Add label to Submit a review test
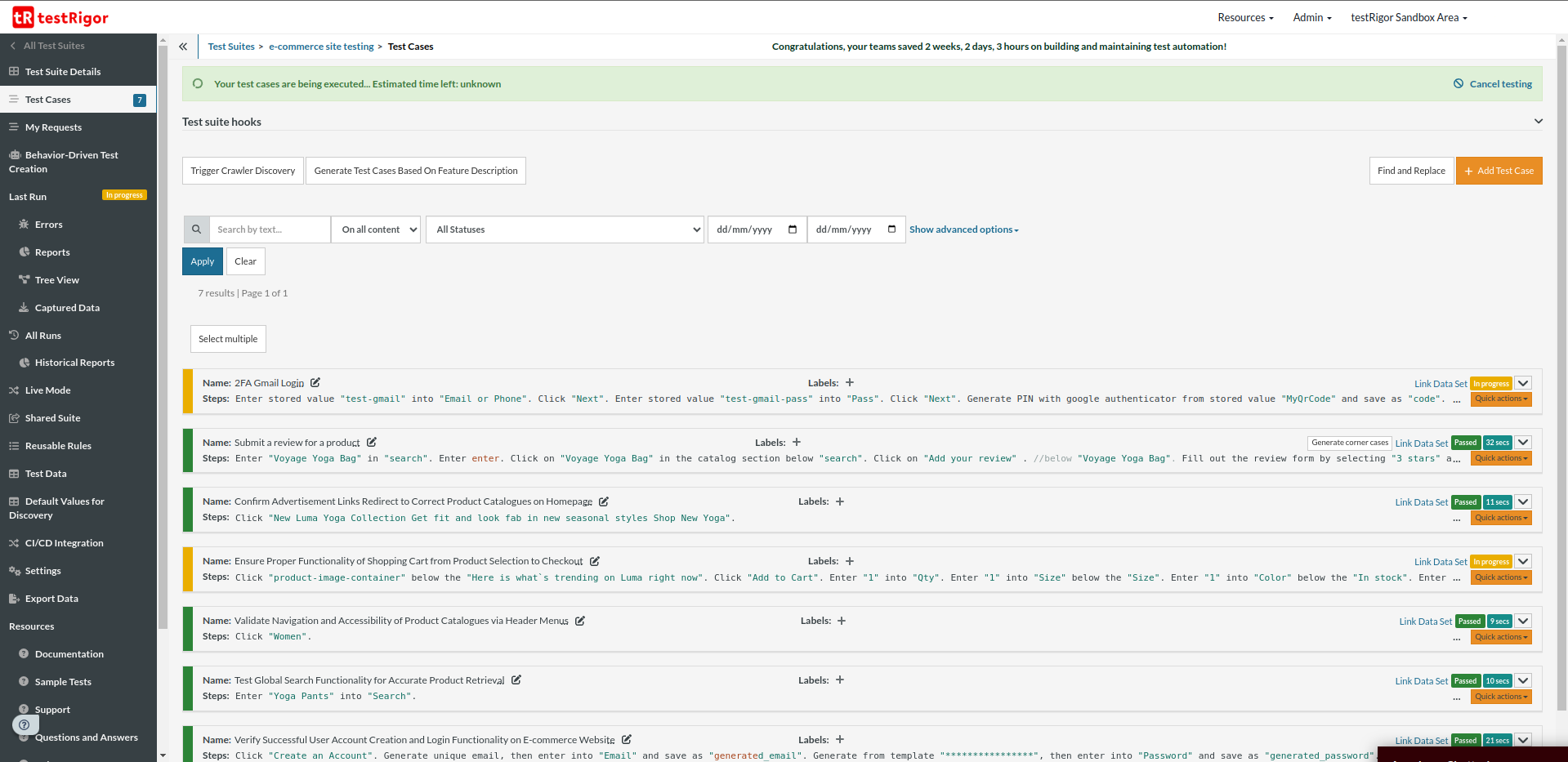 [797, 442]
